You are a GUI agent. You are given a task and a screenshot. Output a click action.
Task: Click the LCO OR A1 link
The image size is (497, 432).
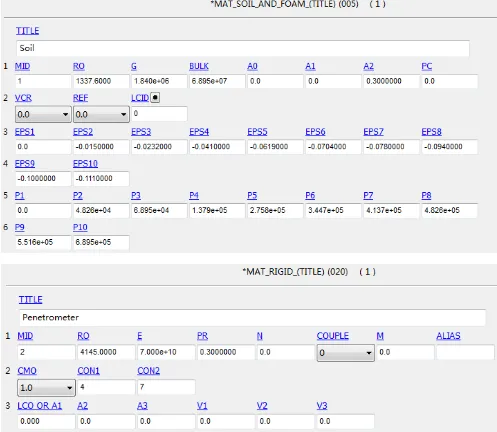click(x=40, y=406)
